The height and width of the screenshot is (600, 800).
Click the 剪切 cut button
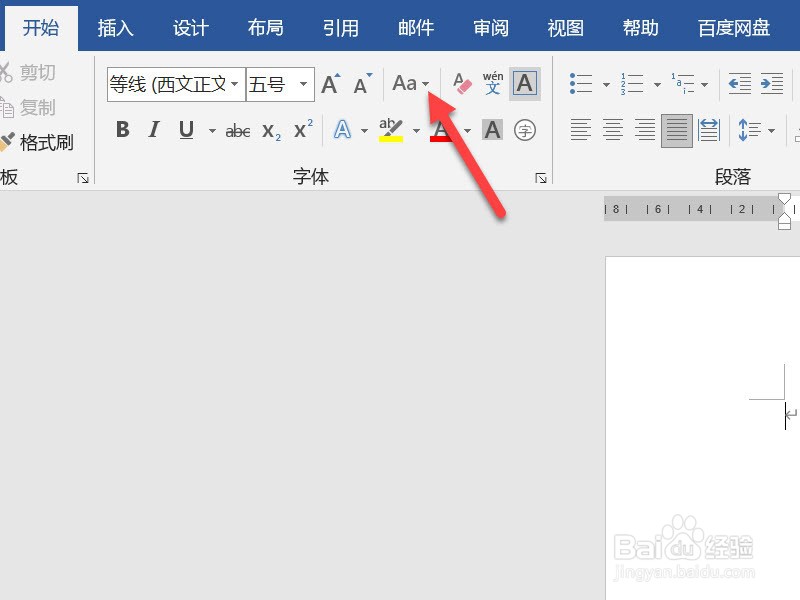click(x=28, y=72)
